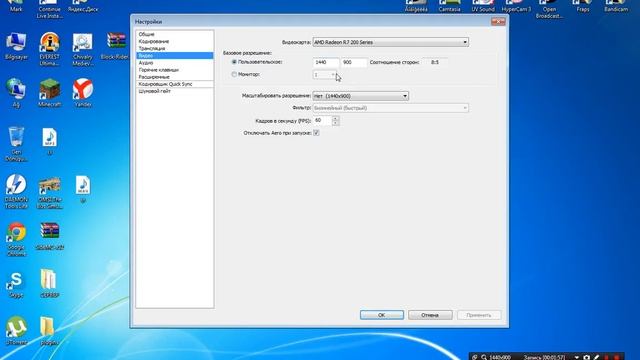Select the Пользовательское resolution radio button
The width and height of the screenshot is (640, 360).
(x=234, y=62)
